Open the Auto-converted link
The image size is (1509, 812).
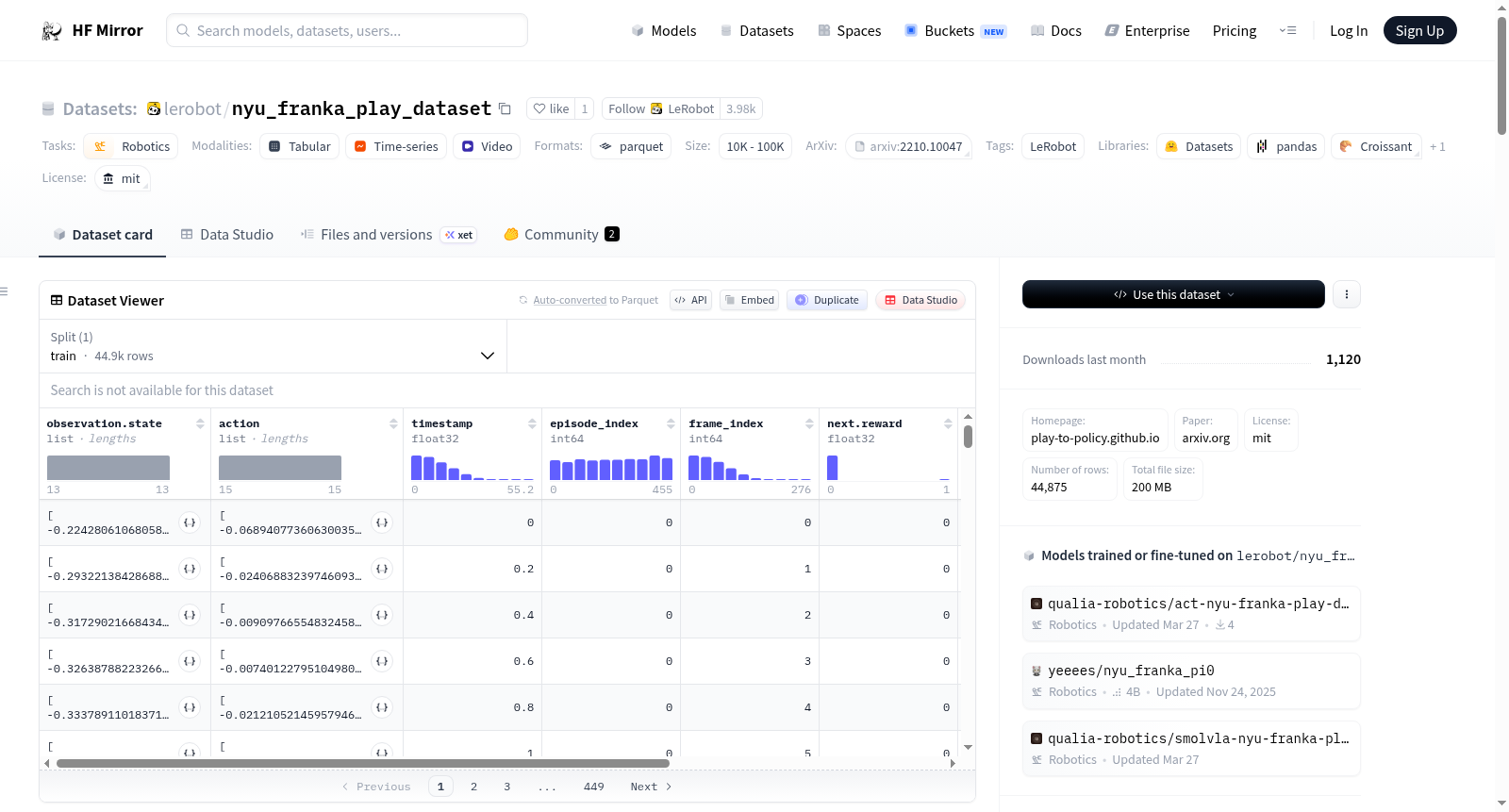coord(570,300)
